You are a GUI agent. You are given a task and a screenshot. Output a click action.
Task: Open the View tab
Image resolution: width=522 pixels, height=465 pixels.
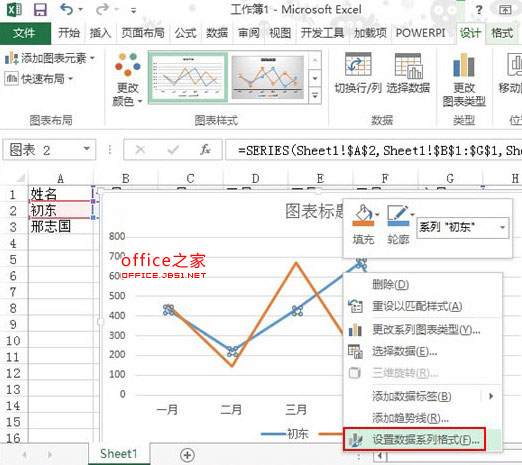(x=280, y=33)
